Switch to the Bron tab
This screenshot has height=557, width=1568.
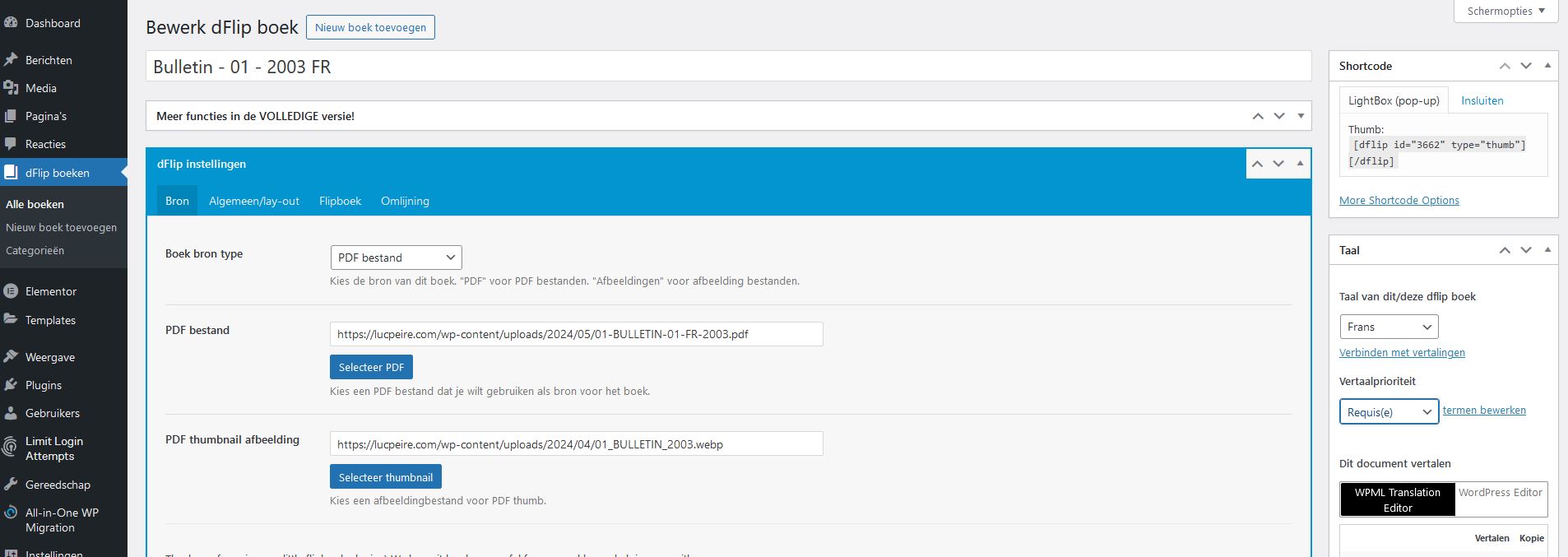pos(177,201)
